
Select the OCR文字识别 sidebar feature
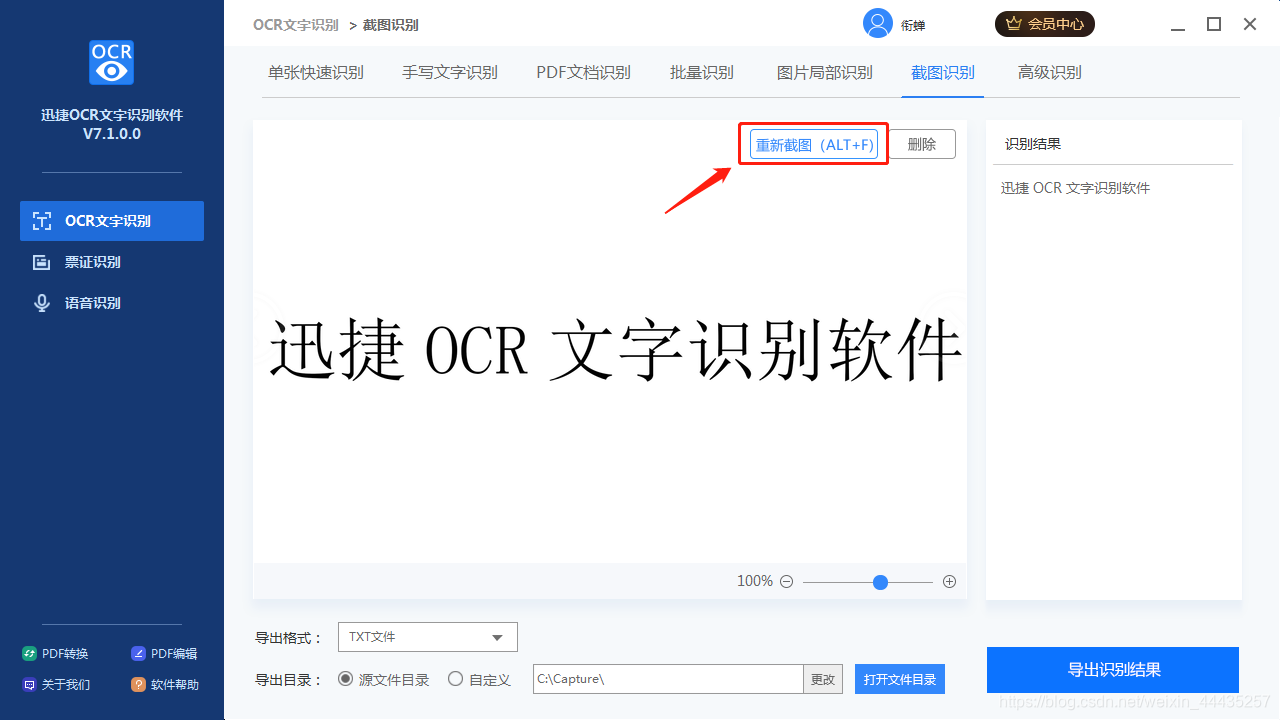click(x=111, y=220)
